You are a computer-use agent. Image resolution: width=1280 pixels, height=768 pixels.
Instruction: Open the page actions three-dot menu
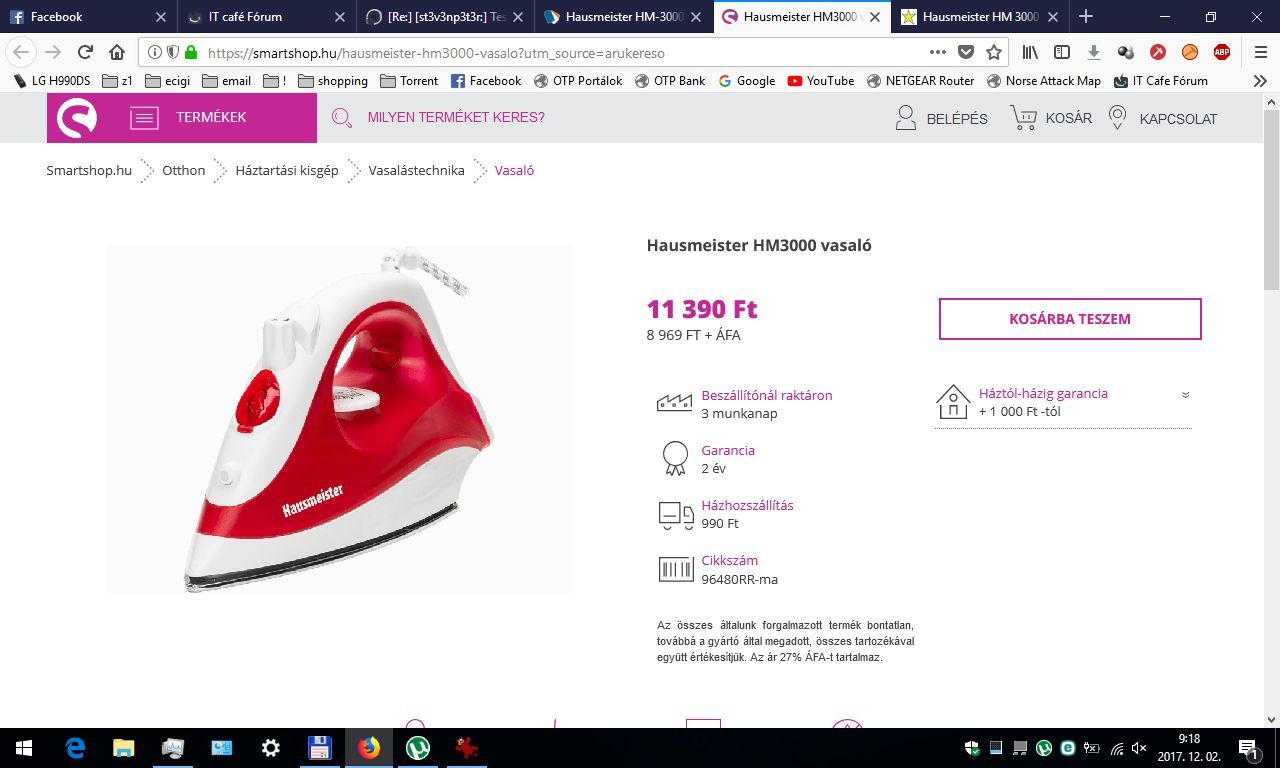(x=937, y=52)
